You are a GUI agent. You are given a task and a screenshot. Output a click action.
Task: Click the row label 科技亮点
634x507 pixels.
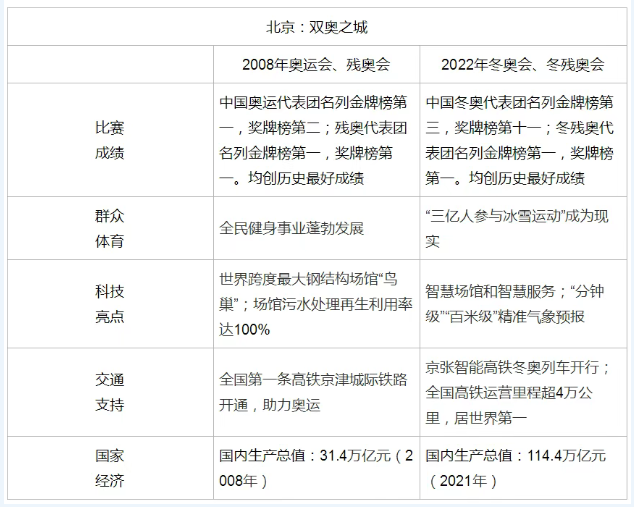110,304
